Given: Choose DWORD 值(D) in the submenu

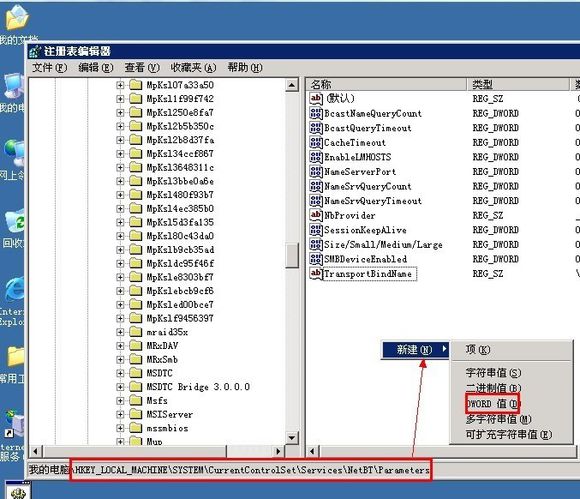Looking at the screenshot, I should coord(493,404).
